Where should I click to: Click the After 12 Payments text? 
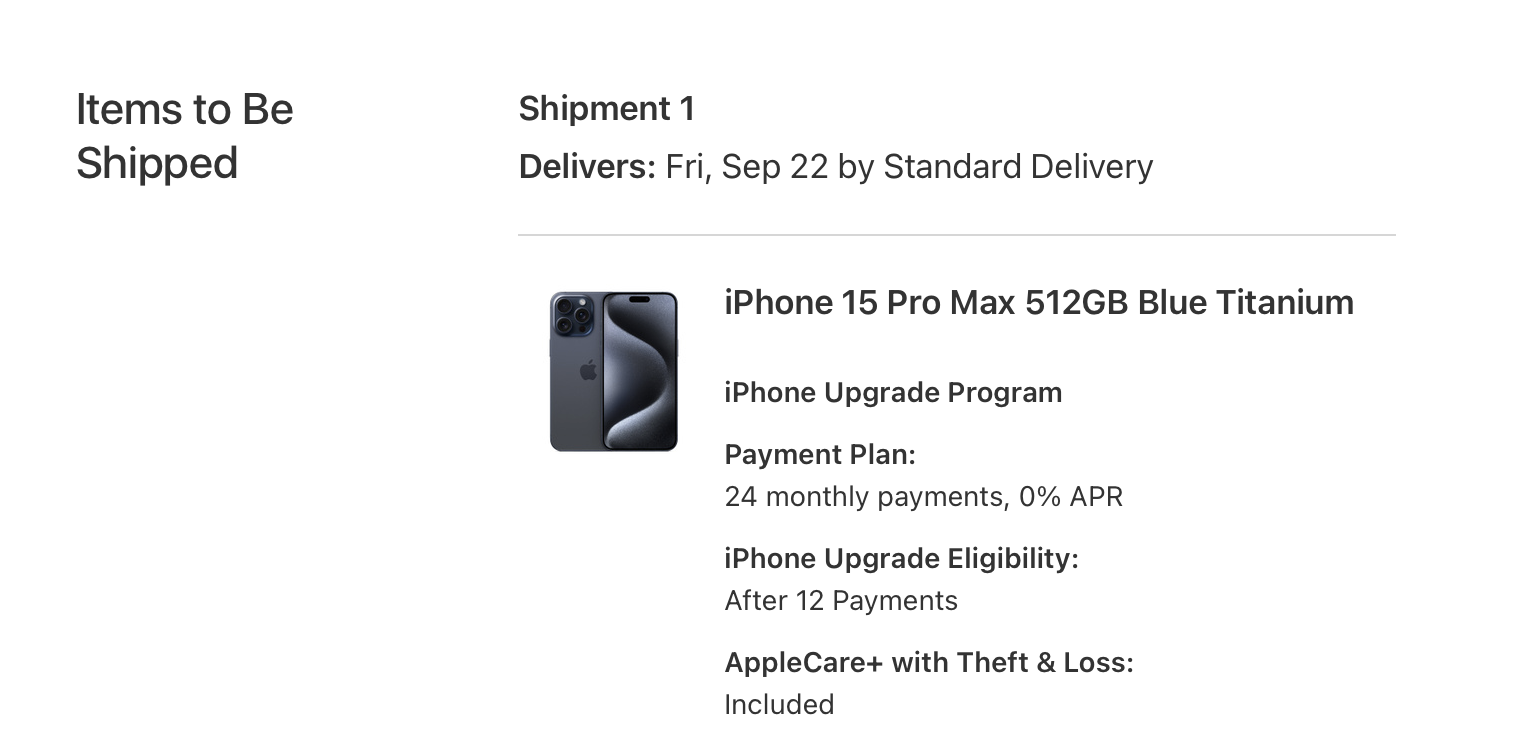[x=841, y=601]
